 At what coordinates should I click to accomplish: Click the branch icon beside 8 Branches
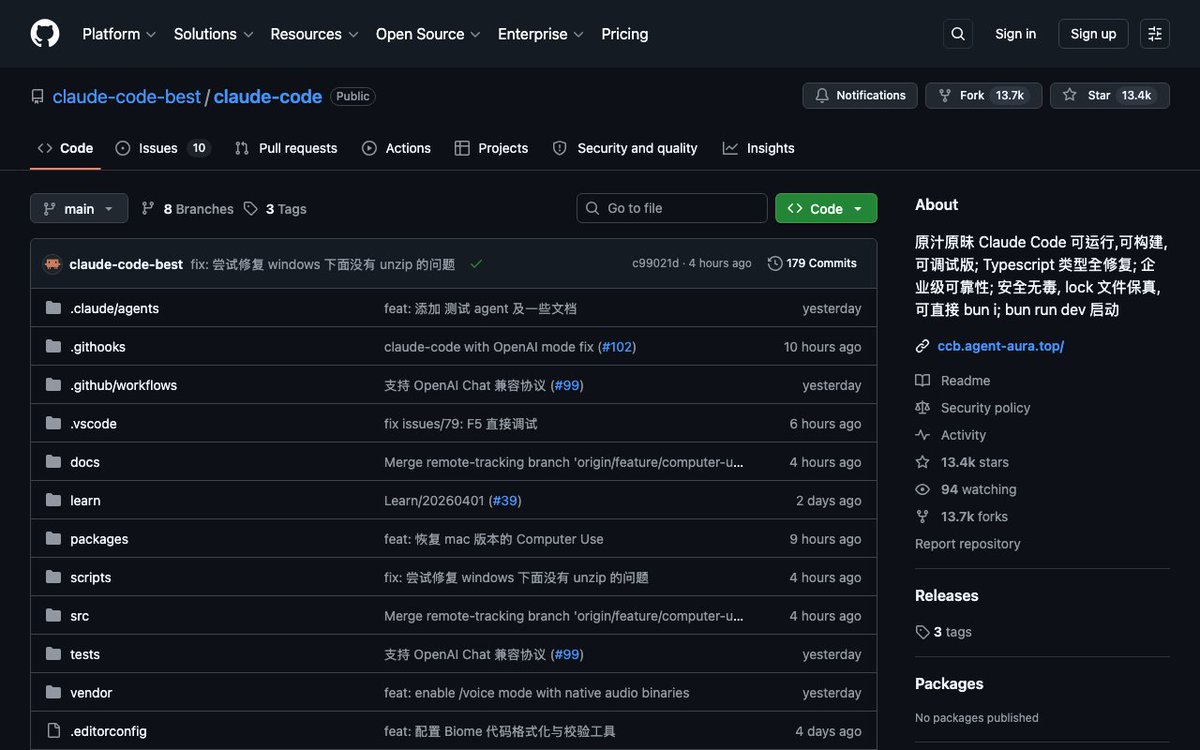pyautogui.click(x=148, y=208)
